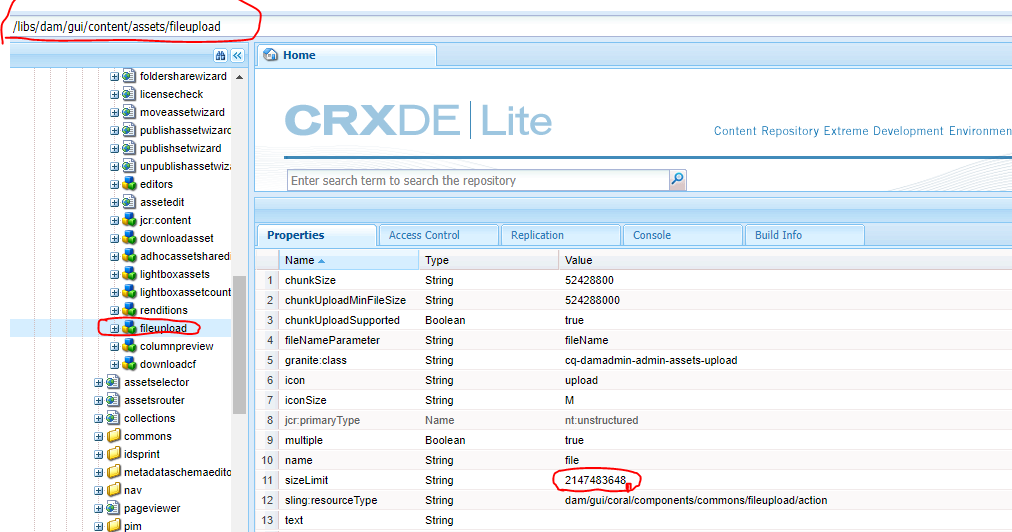Click the pageviewer node icon

pos(113,508)
